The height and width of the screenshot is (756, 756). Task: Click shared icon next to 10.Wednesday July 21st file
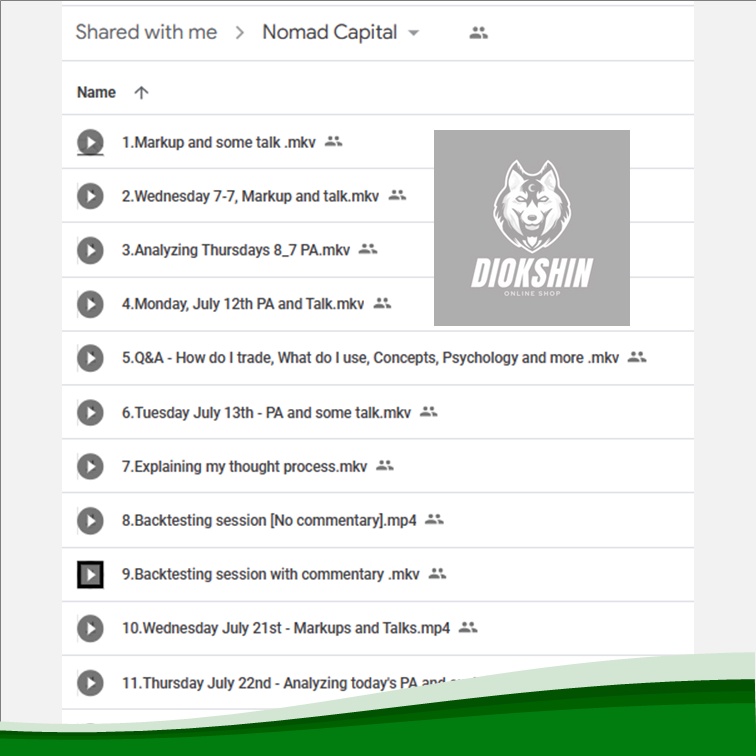point(468,628)
